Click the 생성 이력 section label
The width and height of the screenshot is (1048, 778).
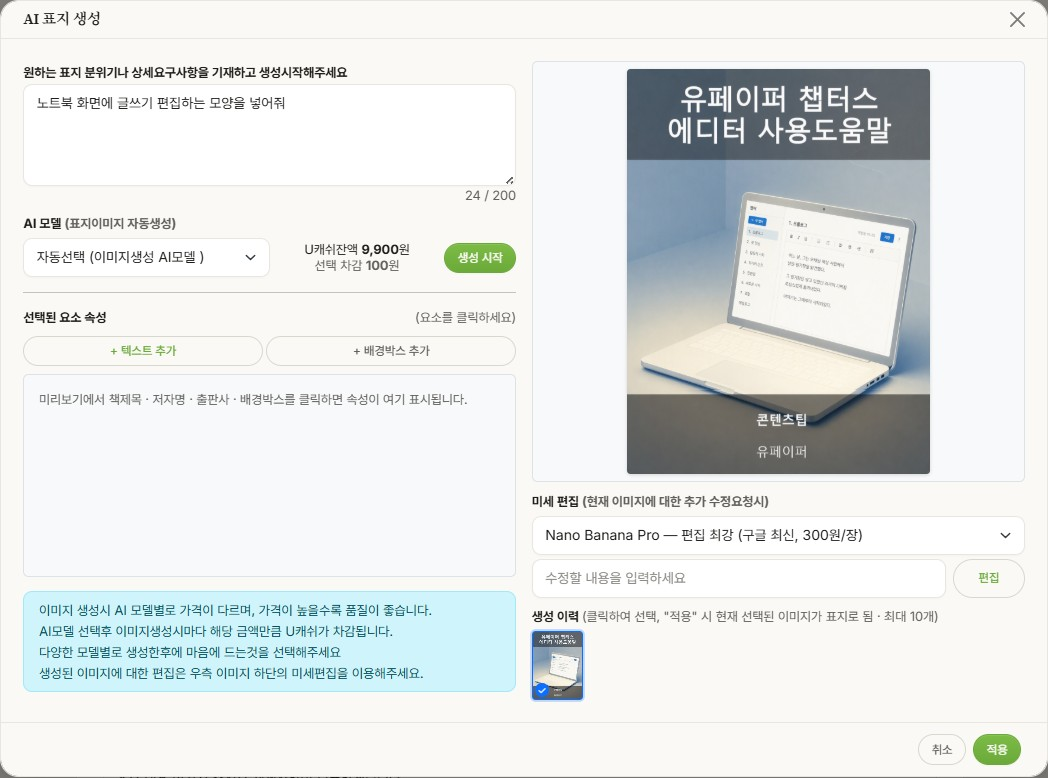click(x=735, y=616)
